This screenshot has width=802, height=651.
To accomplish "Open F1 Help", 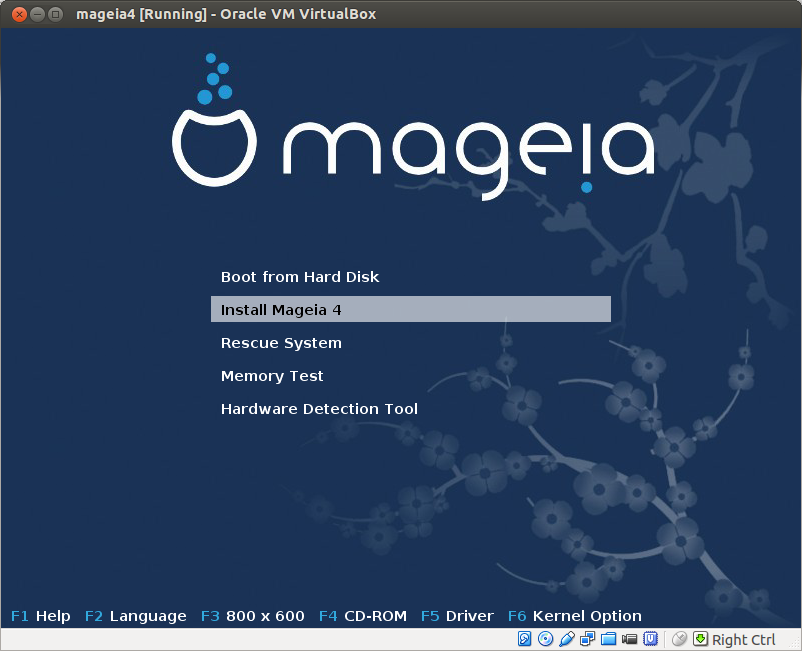I will pyautogui.click(x=40, y=616).
